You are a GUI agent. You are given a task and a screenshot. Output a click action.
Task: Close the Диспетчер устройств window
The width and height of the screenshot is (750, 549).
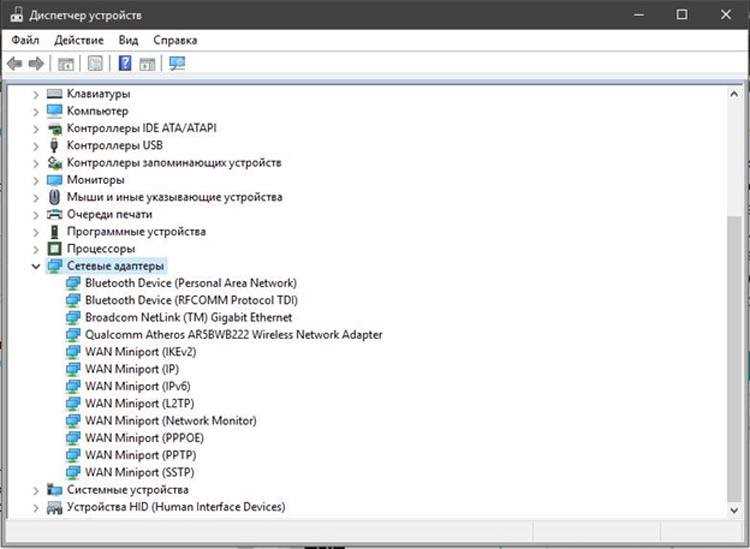click(x=726, y=15)
